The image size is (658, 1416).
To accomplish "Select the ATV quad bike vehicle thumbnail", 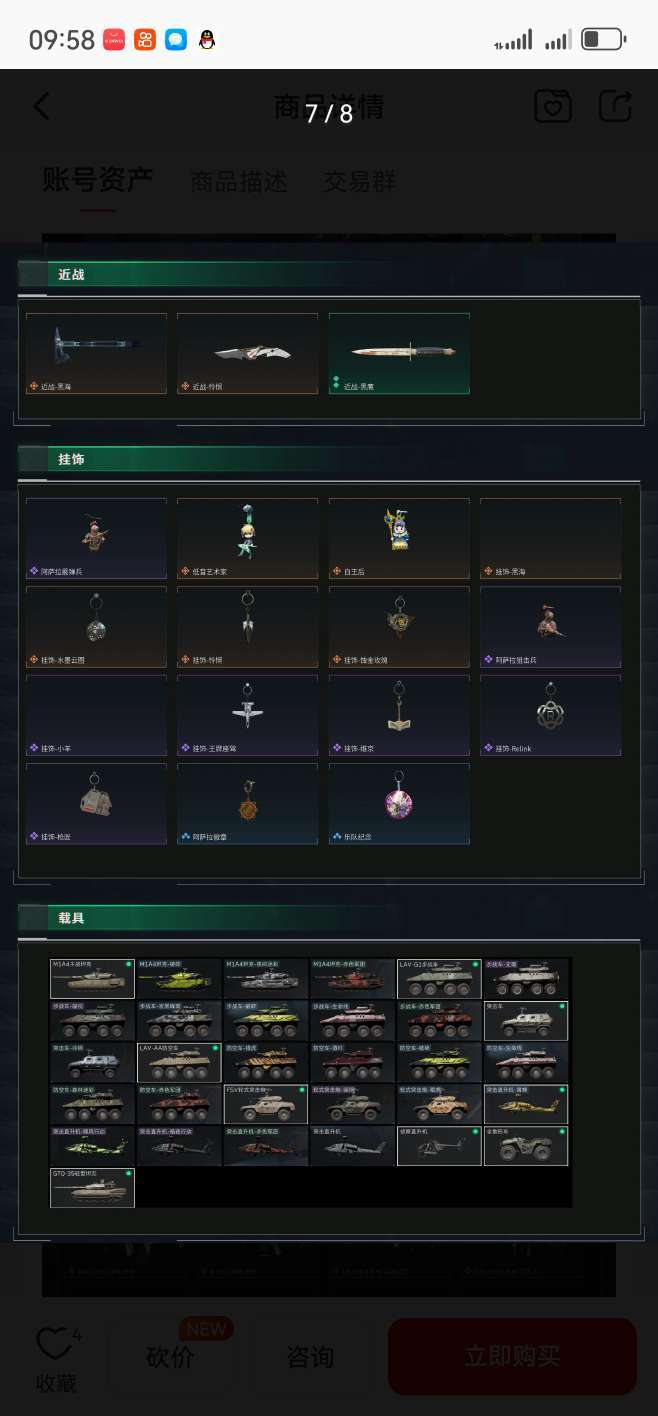I will 526,1146.
